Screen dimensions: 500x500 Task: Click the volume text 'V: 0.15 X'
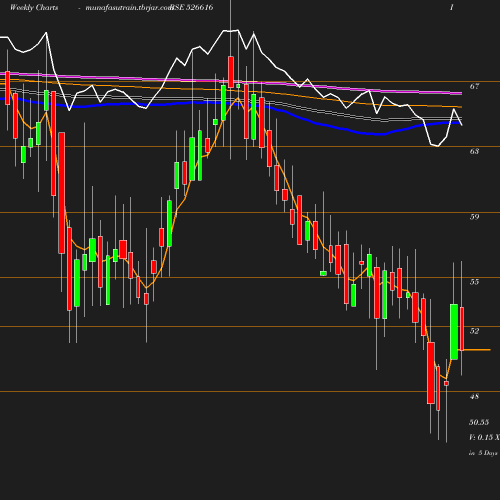point(484,437)
